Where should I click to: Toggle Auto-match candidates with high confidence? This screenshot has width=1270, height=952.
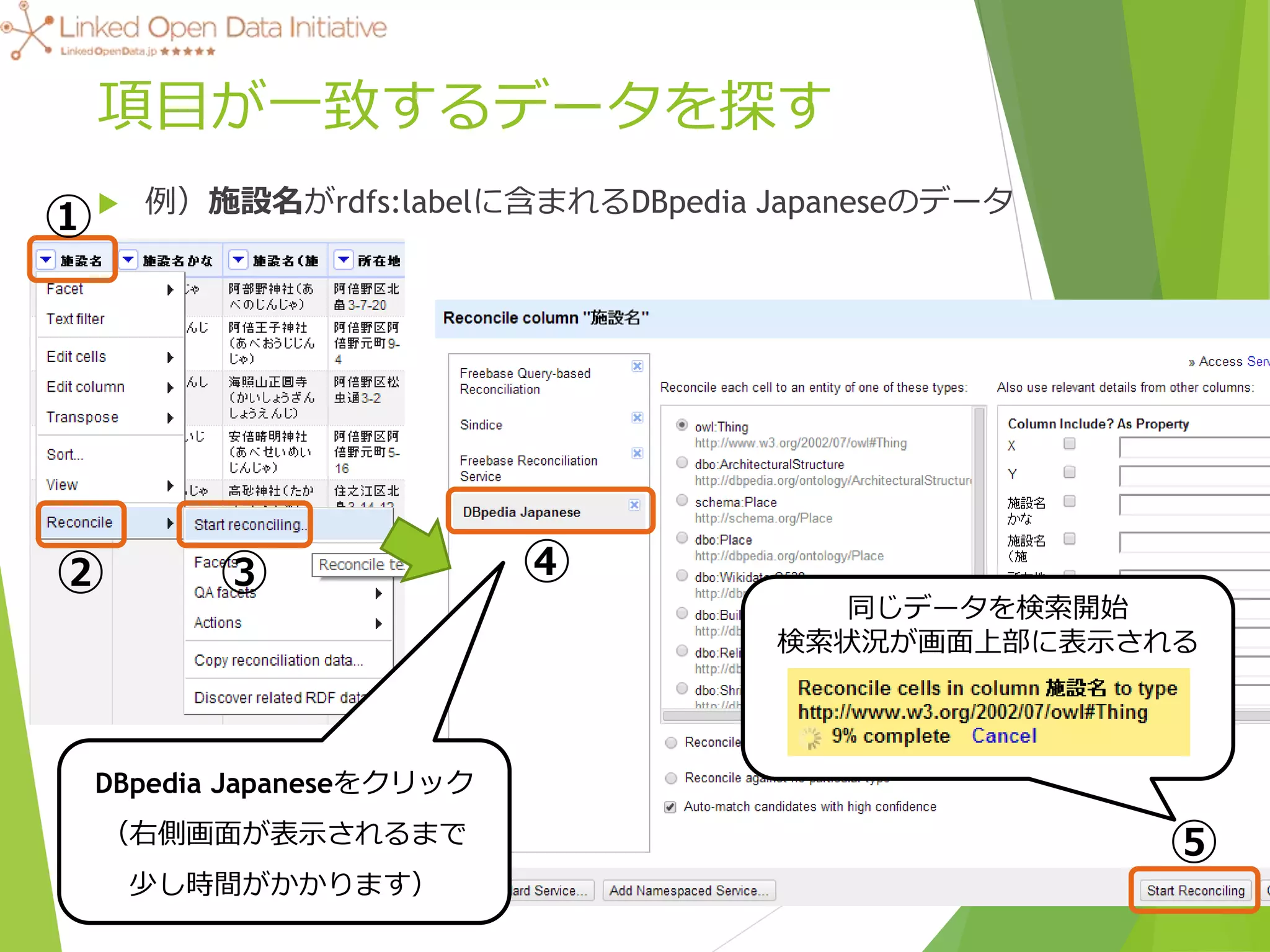670,807
